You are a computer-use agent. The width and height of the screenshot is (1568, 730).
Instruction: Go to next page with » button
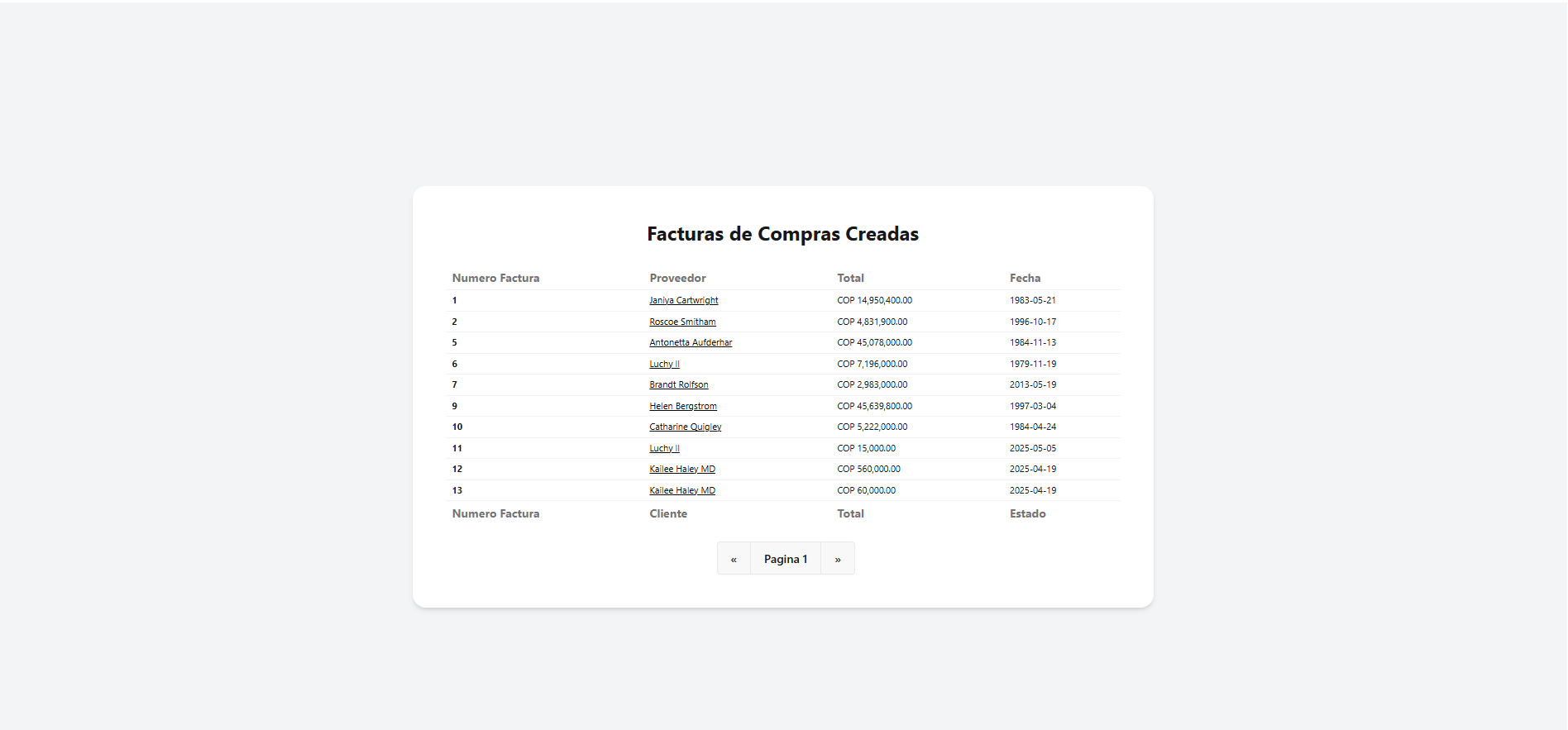(838, 559)
